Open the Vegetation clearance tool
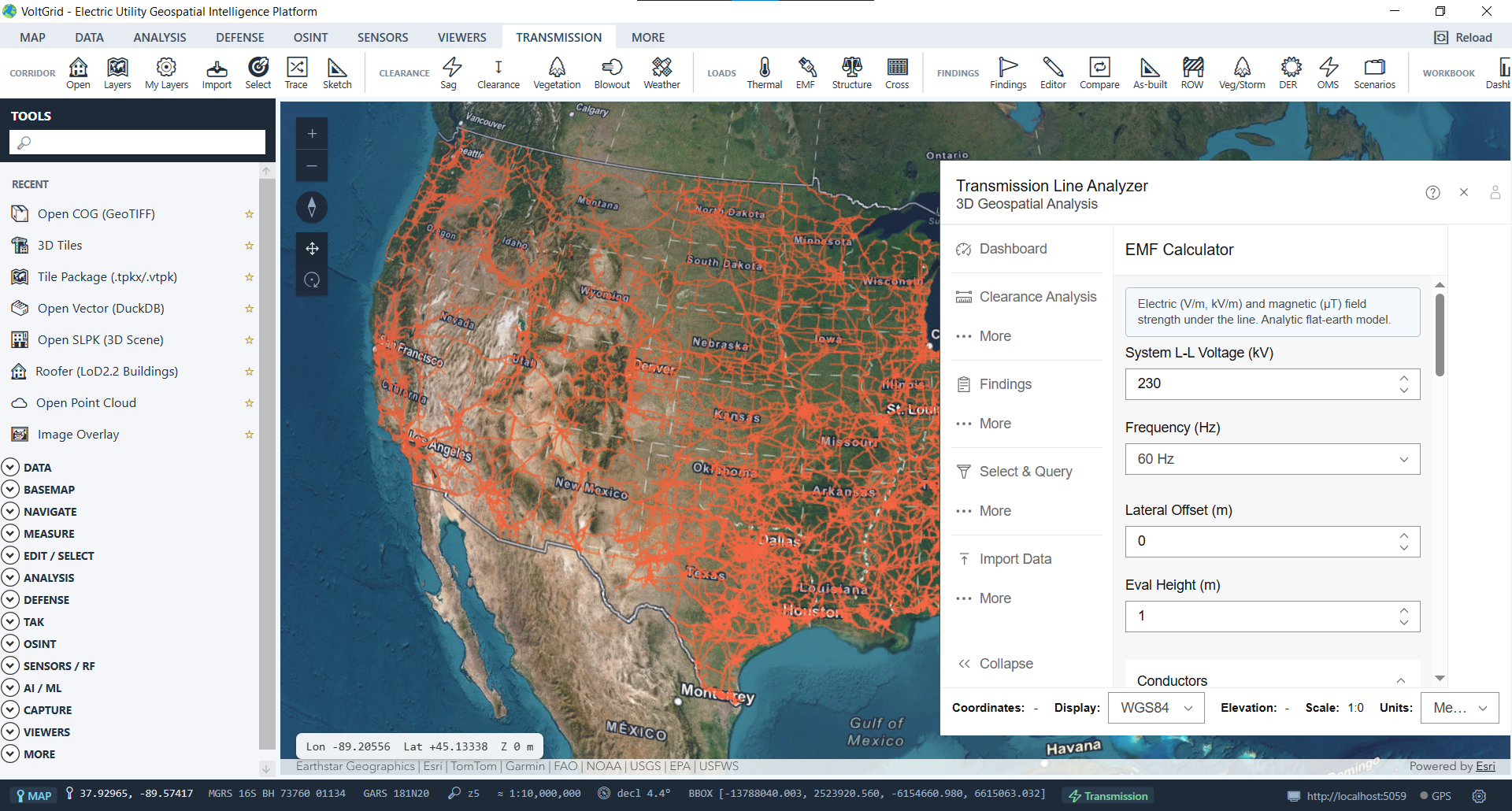1512x811 pixels. tap(557, 73)
